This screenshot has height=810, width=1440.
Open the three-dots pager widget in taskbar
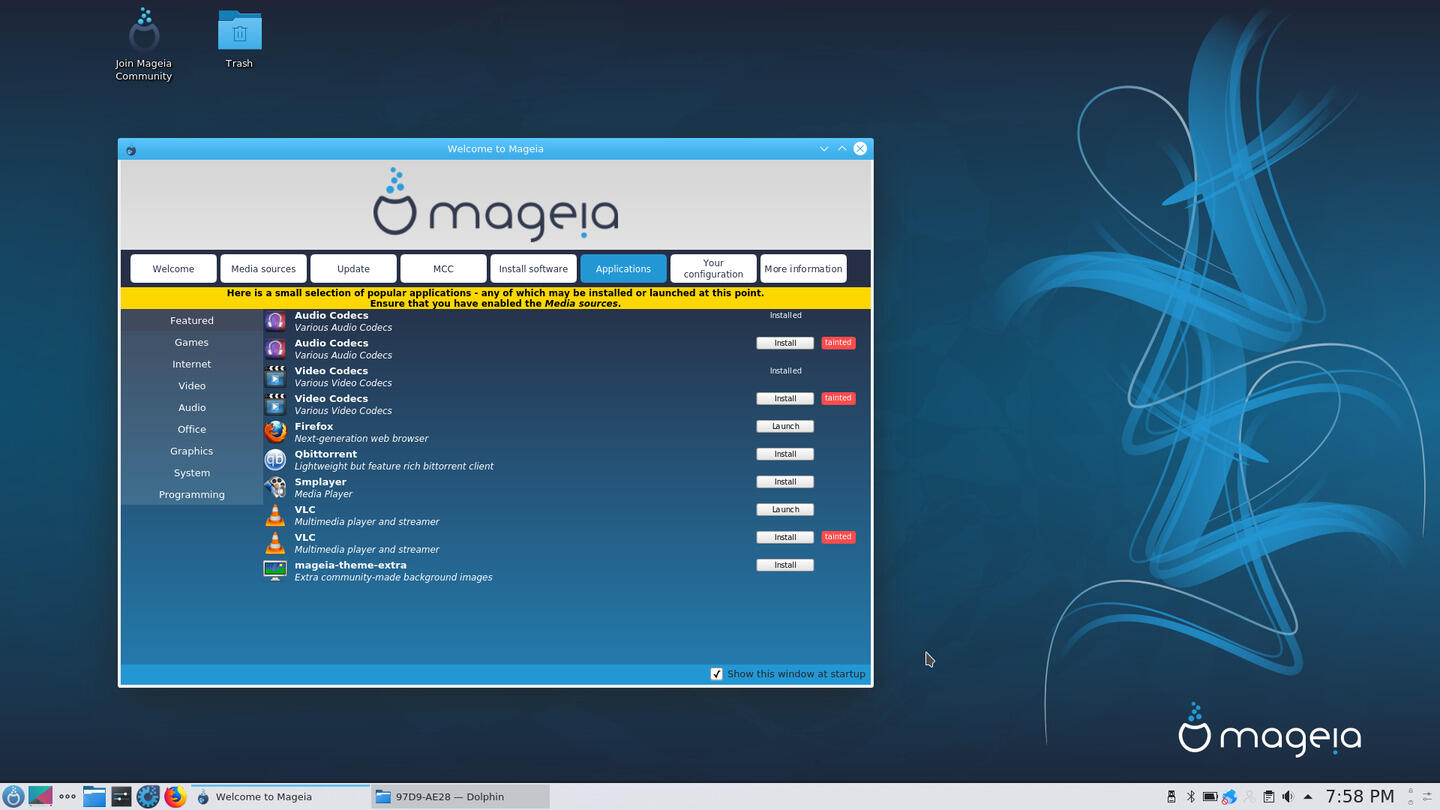(x=67, y=796)
